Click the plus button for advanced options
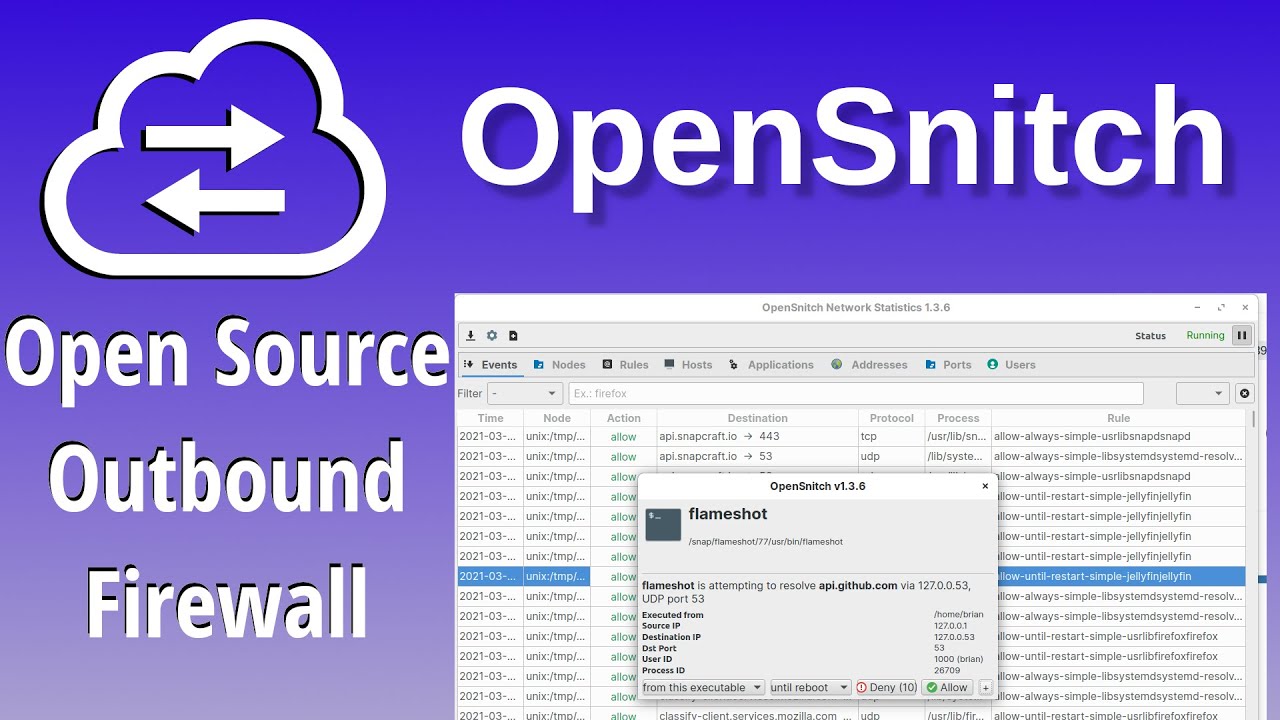This screenshot has width=1280, height=720. (985, 687)
